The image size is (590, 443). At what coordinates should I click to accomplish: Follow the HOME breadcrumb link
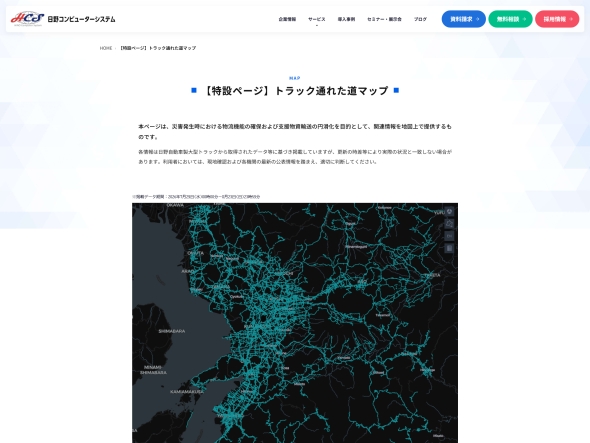pos(106,48)
